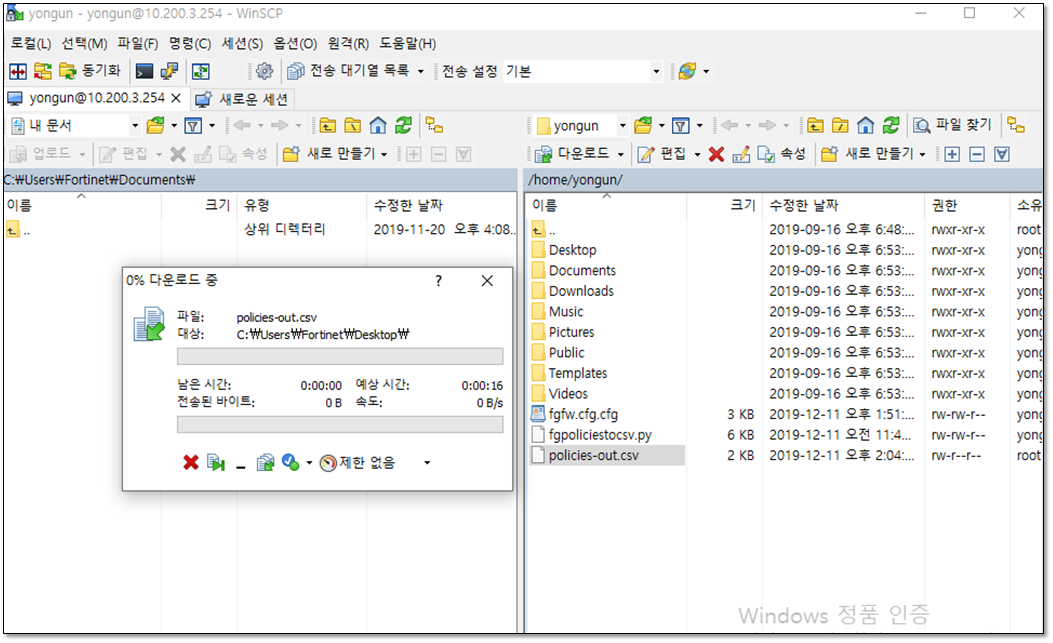This screenshot has width=1053, height=643.
Task: Click the preferences gear icon in toolbar
Action: click(x=264, y=71)
